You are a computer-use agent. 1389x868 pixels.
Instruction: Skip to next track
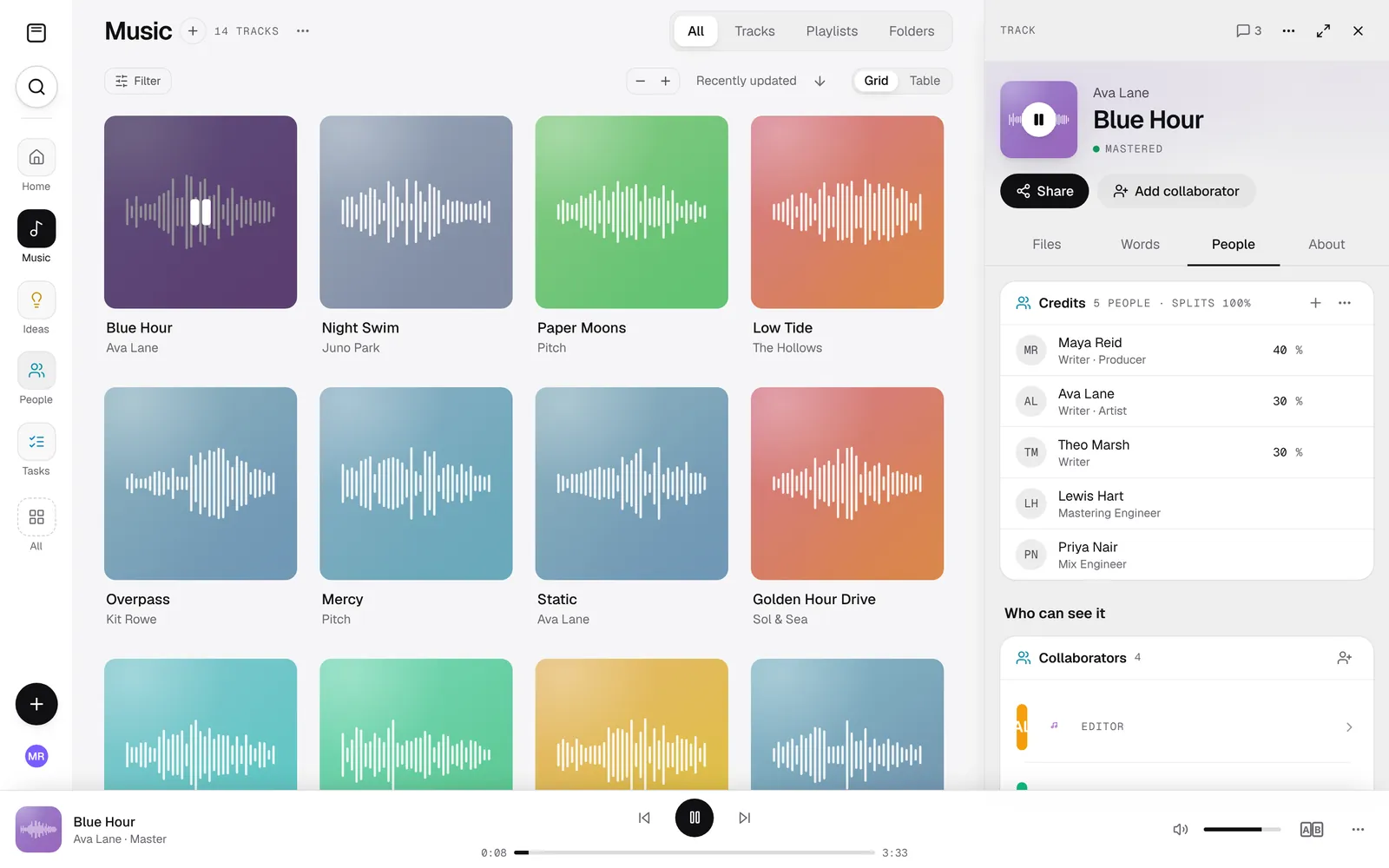[745, 818]
